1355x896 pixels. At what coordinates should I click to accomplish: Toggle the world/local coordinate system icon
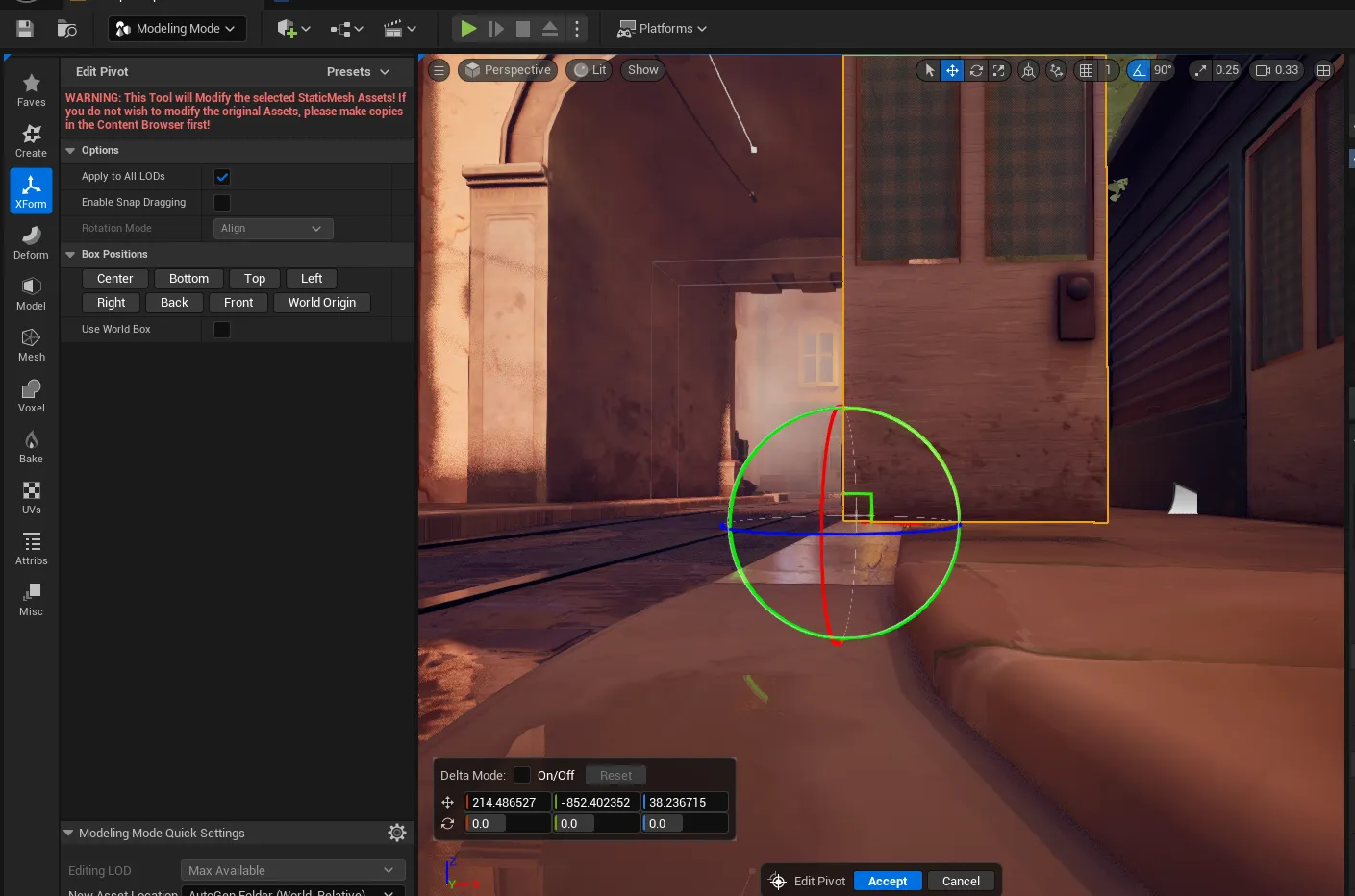click(x=1029, y=70)
